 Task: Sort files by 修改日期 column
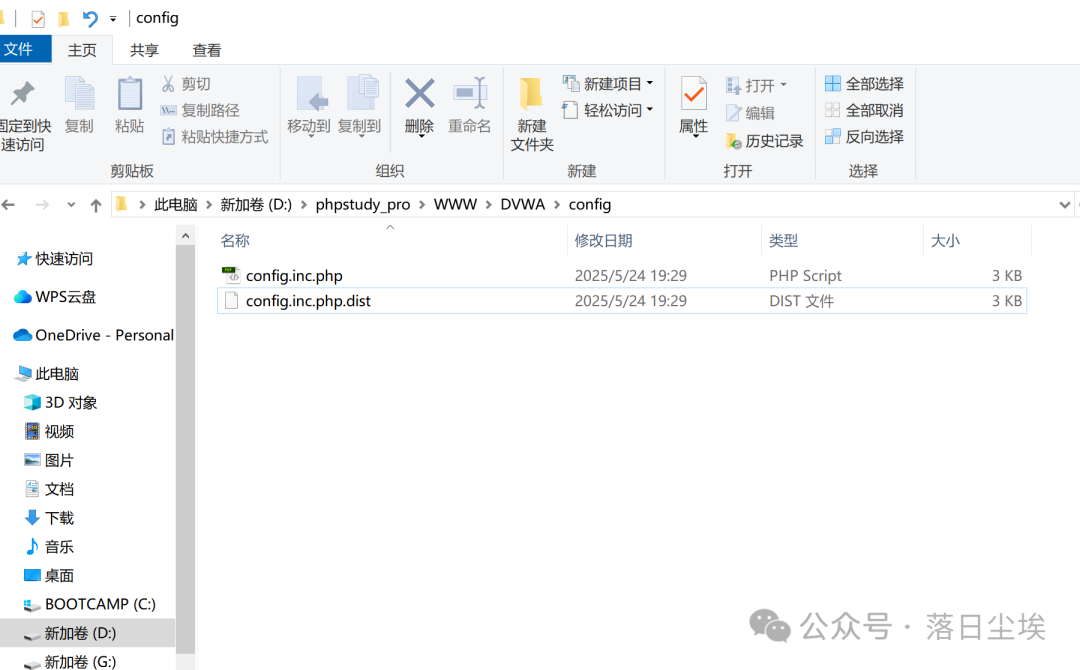[603, 240]
